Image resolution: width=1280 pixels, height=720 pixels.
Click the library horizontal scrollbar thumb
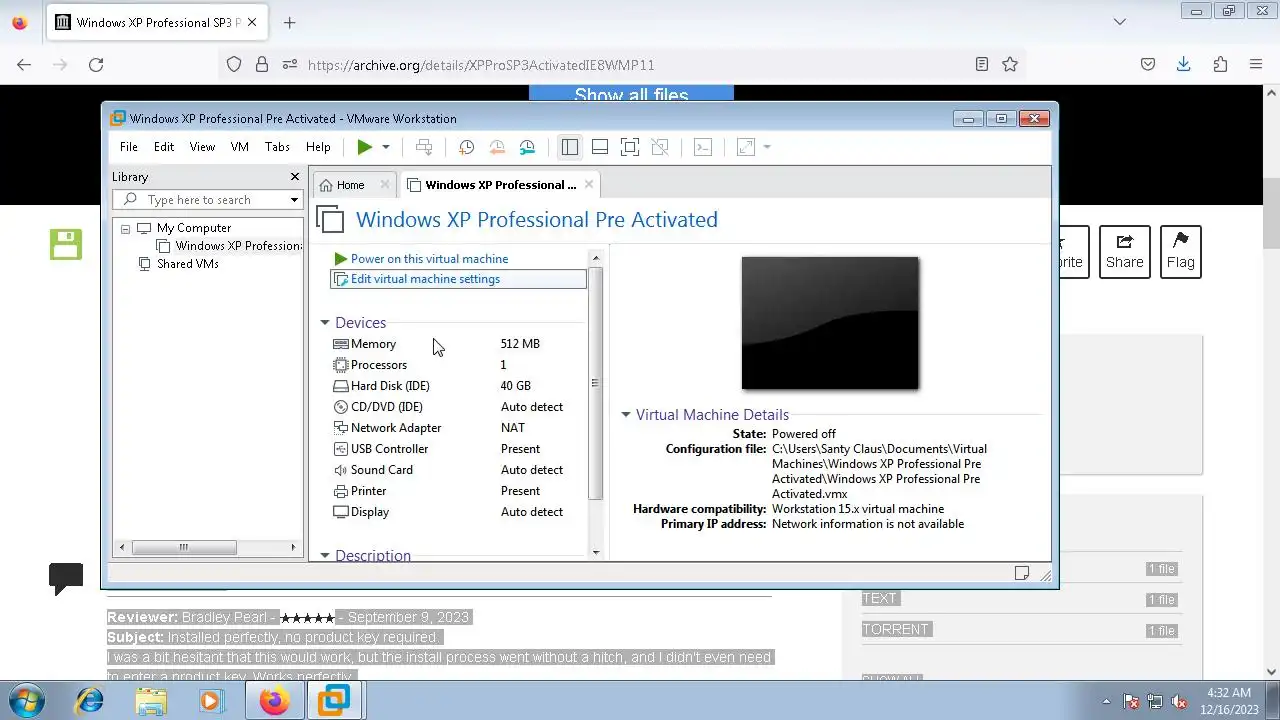coord(184,547)
